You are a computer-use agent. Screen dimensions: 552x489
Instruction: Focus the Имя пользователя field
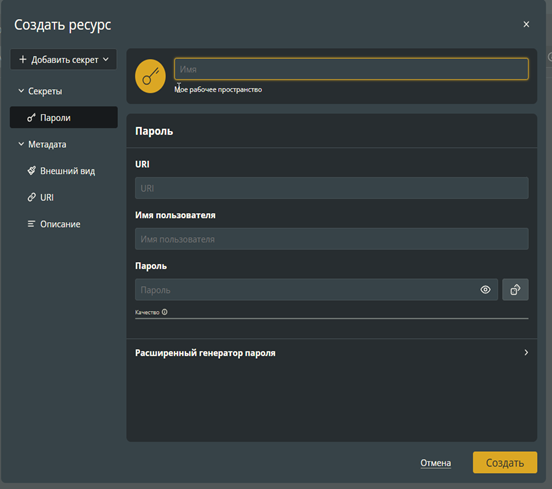[332, 239]
